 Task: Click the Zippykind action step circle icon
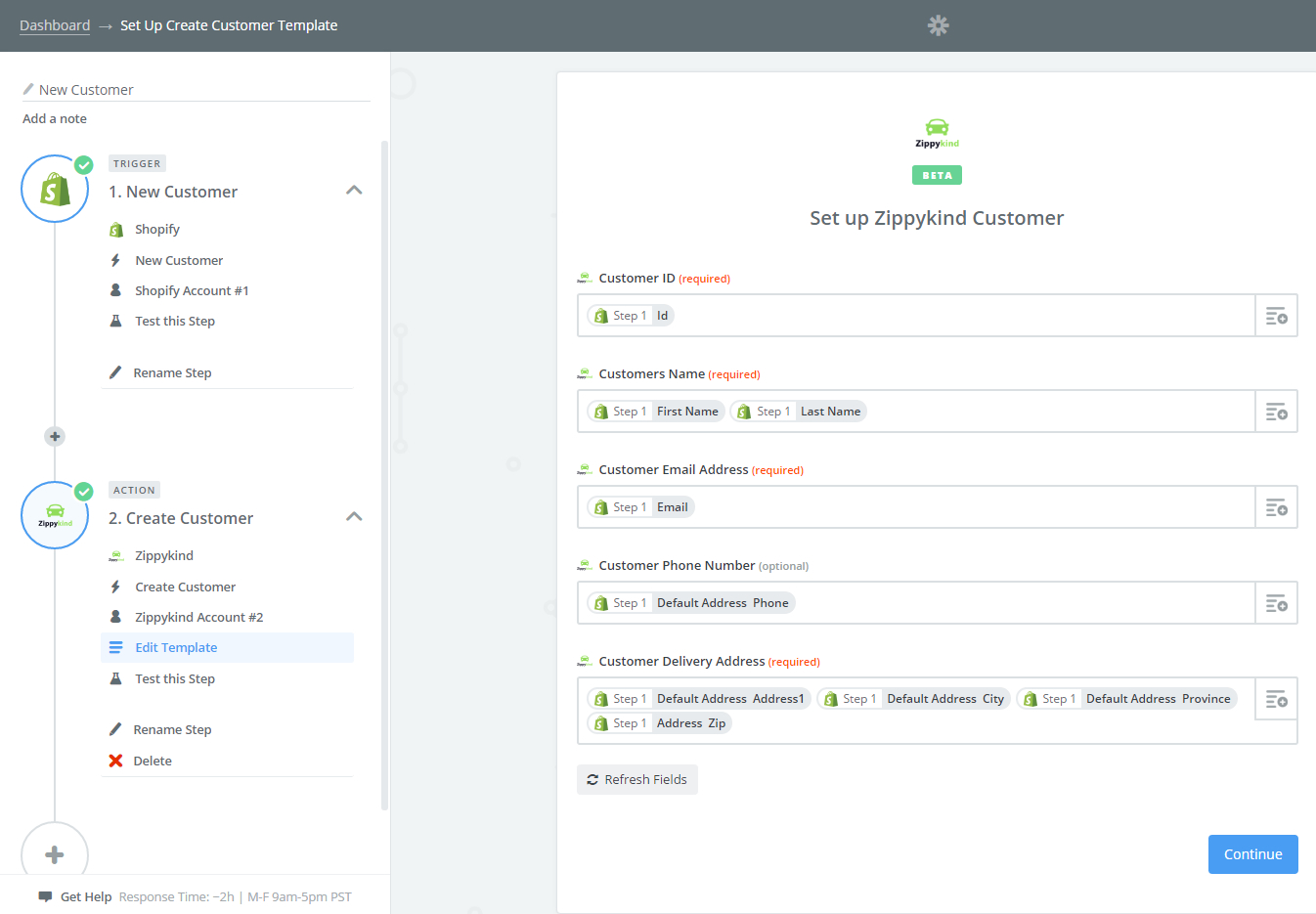pos(55,515)
